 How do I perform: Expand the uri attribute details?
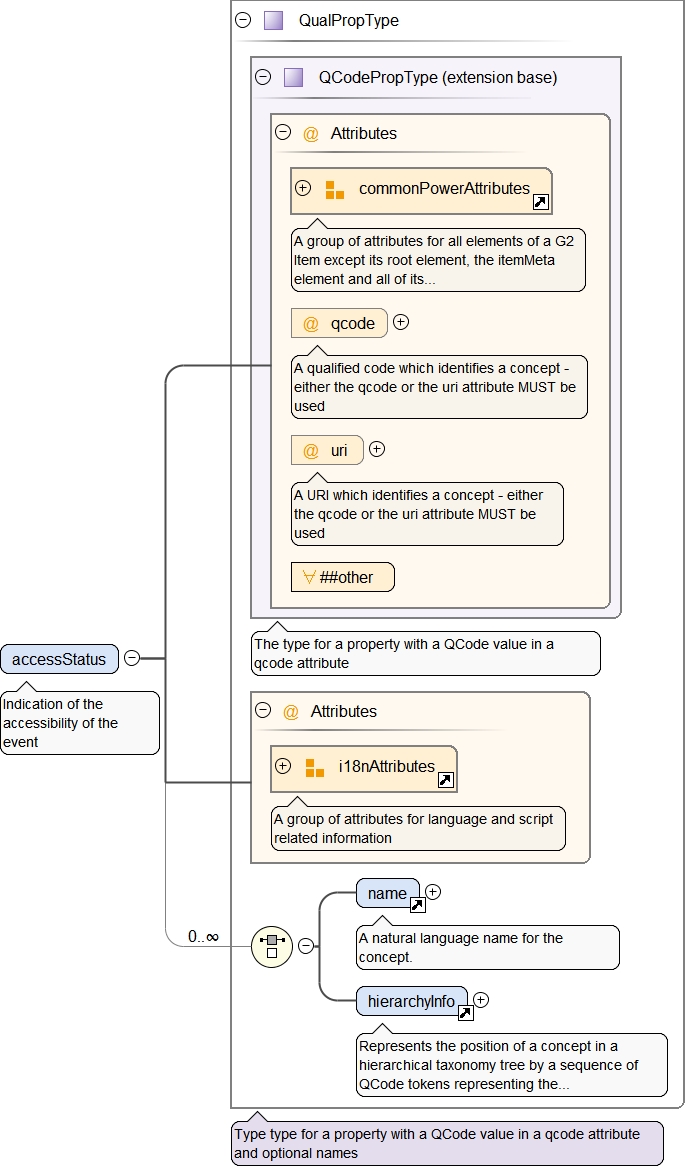377,449
